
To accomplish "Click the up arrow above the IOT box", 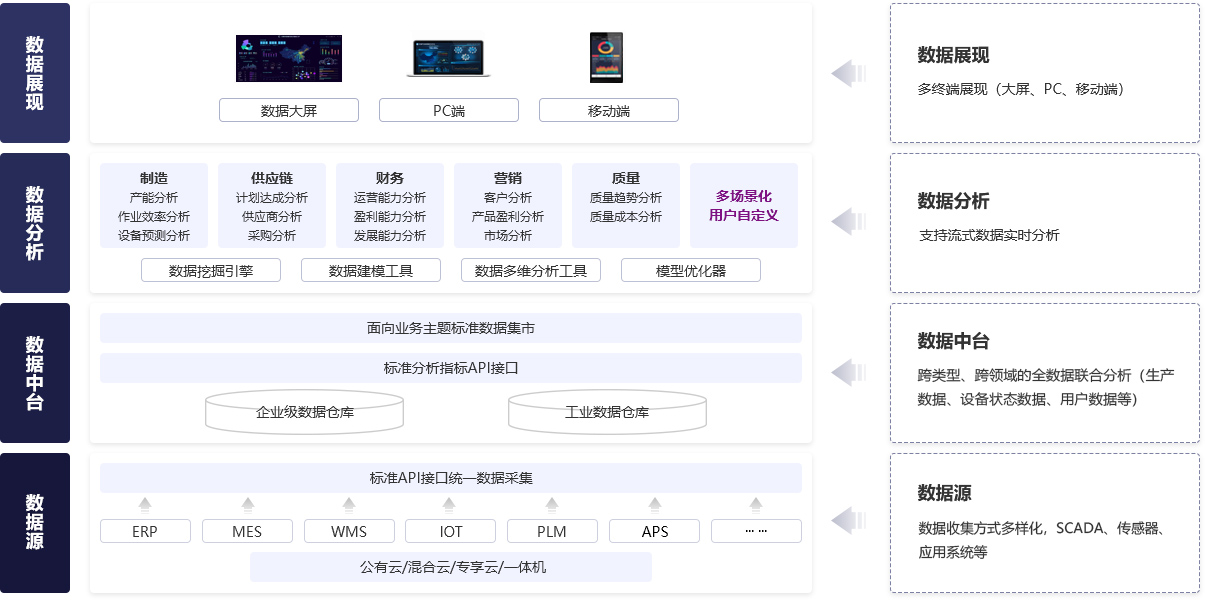I will coord(450,504).
